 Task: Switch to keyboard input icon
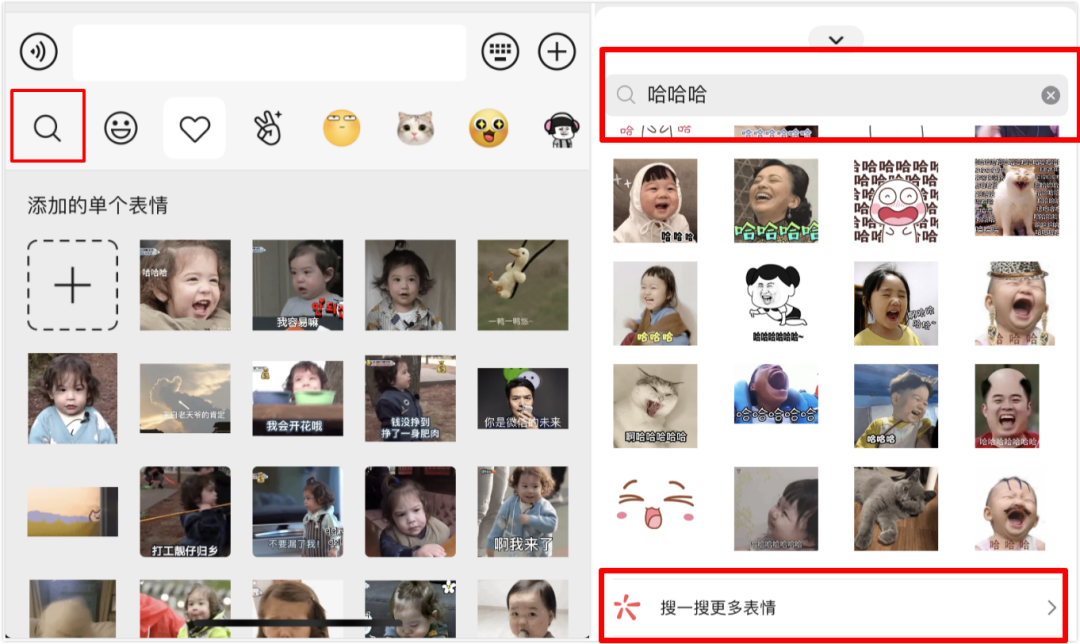(x=500, y=52)
